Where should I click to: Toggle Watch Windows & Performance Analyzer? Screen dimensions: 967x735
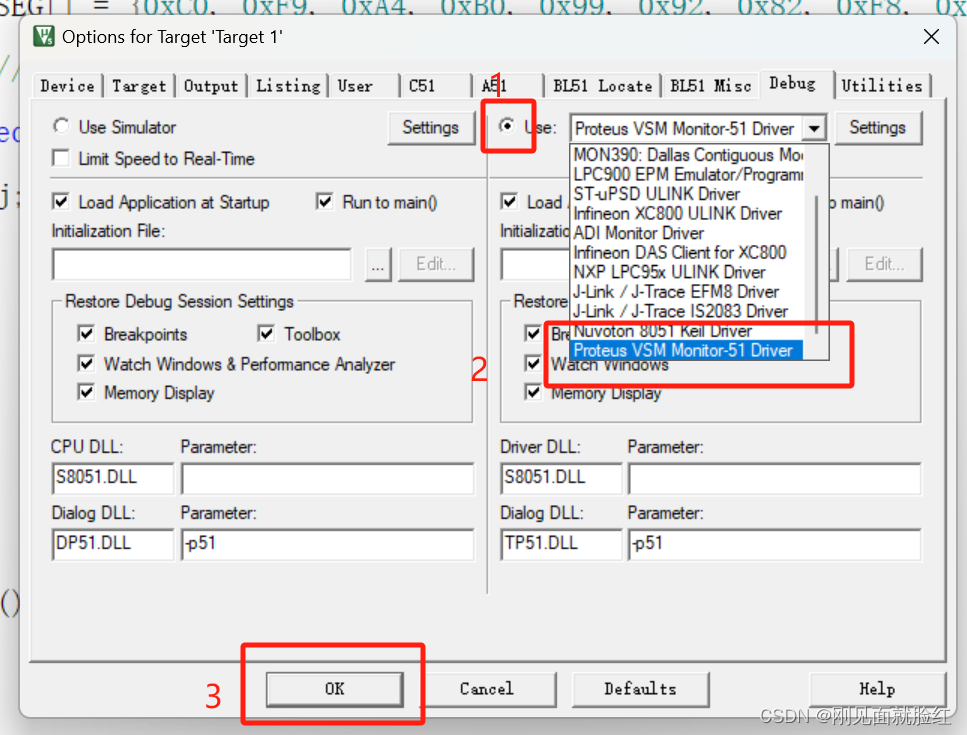click(86, 363)
